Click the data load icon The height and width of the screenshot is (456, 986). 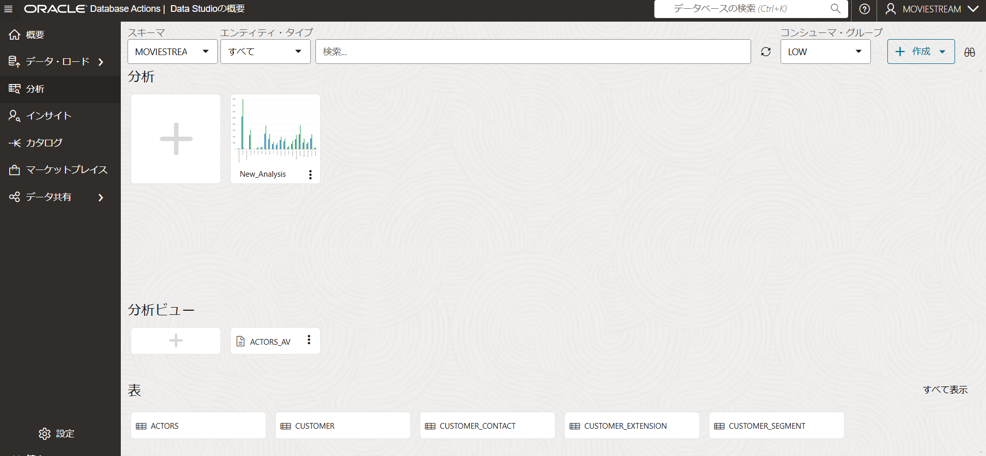pyautogui.click(x=14, y=61)
